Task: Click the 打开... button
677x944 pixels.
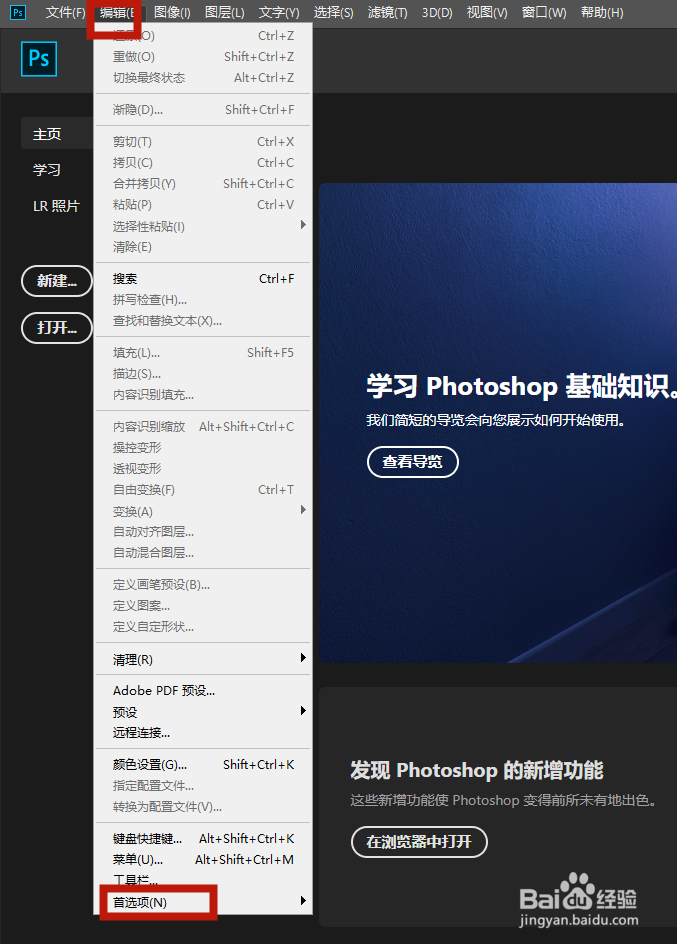Action: click(x=57, y=328)
